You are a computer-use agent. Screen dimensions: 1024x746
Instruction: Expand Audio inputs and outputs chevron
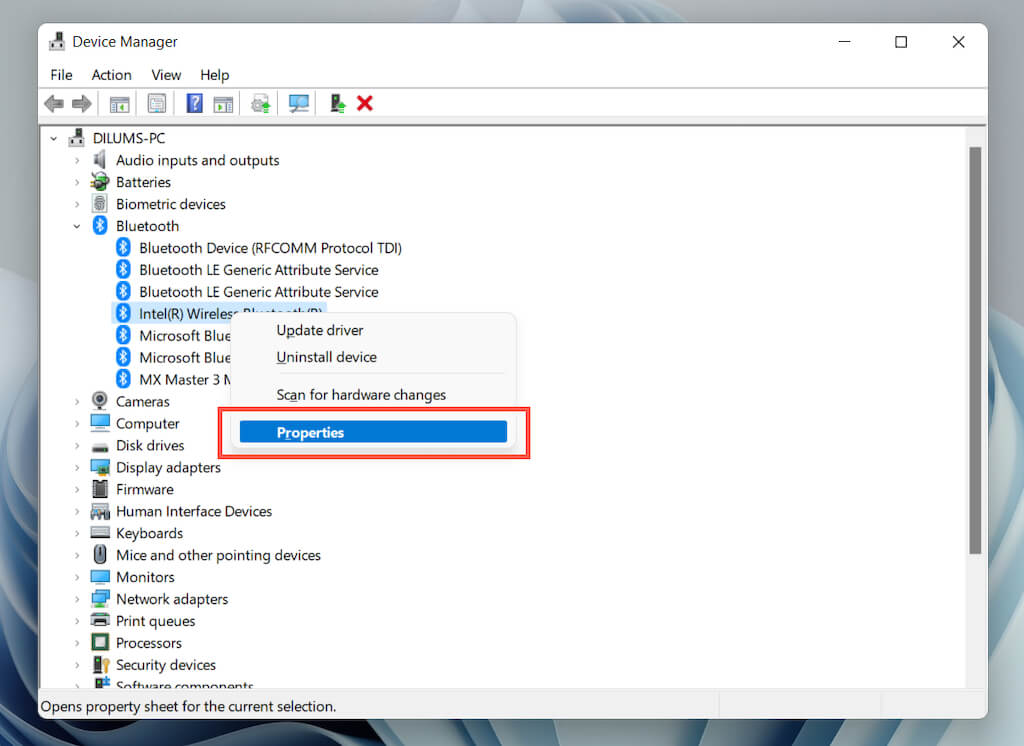77,161
